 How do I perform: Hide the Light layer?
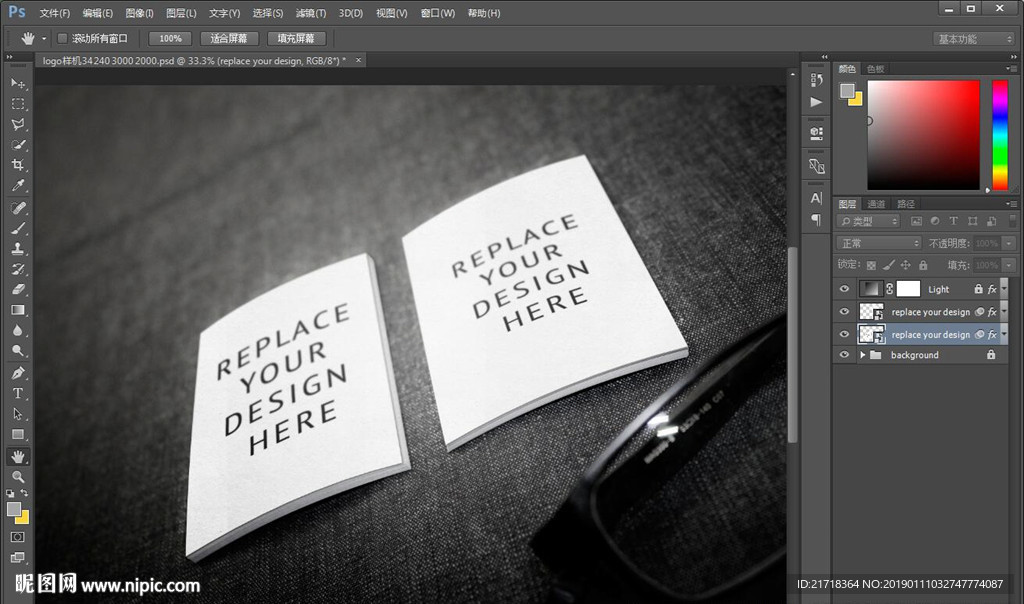pyautogui.click(x=844, y=289)
